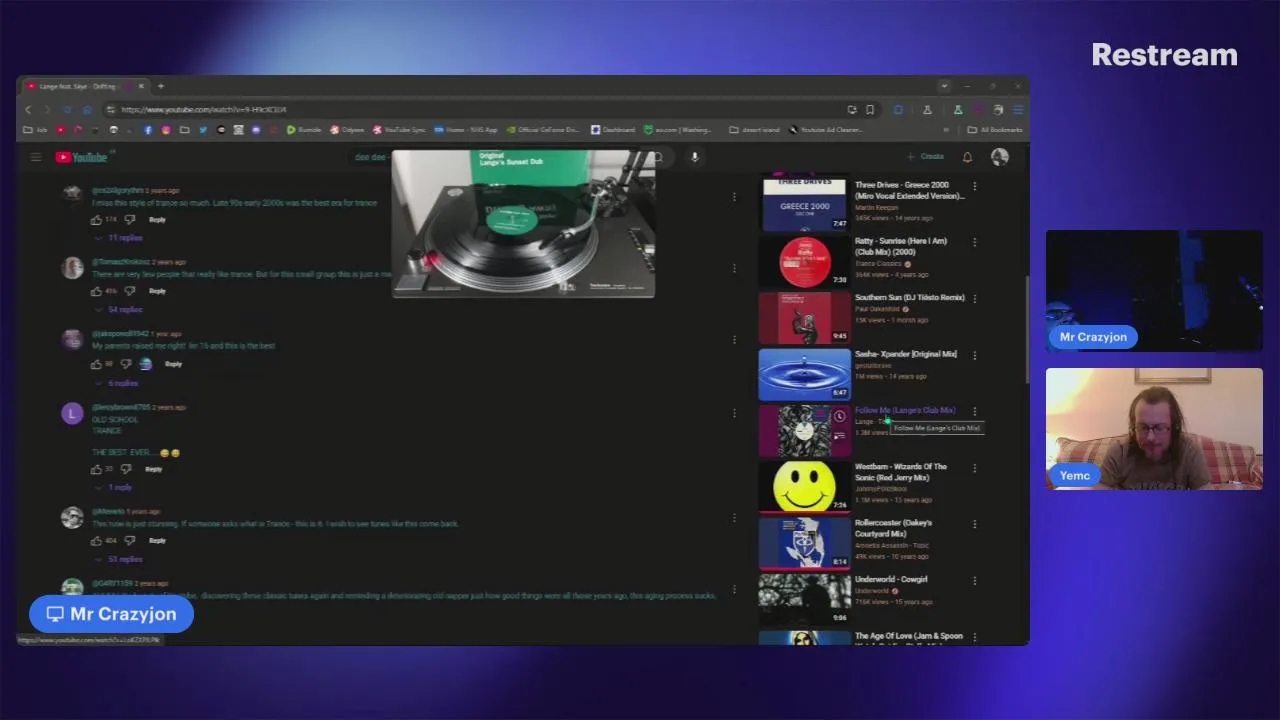This screenshot has height=720, width=1280.
Task: Open more options for Sasha Xpander video
Action: point(975,355)
